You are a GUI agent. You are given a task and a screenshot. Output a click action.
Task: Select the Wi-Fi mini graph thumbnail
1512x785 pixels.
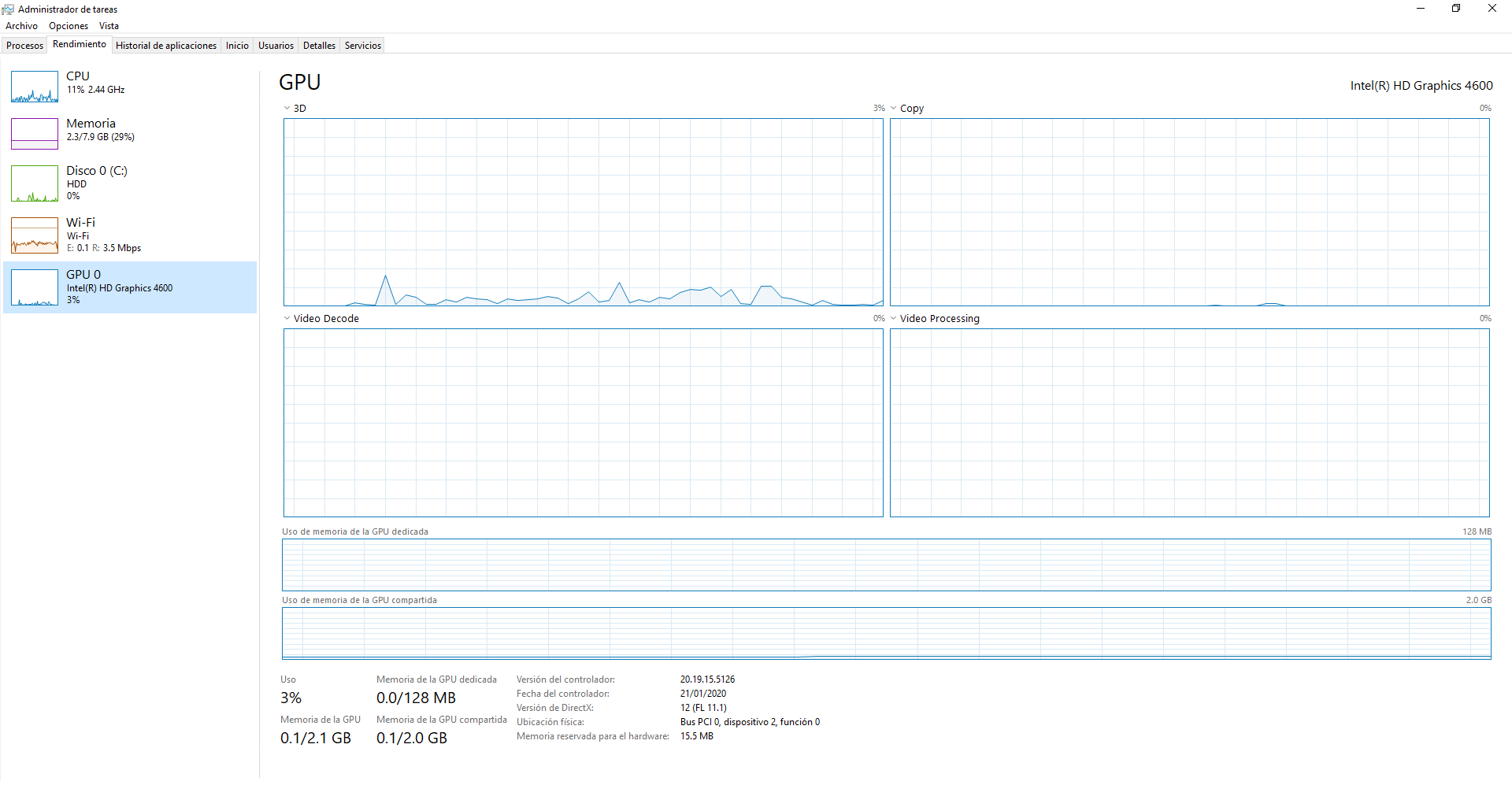pos(35,235)
